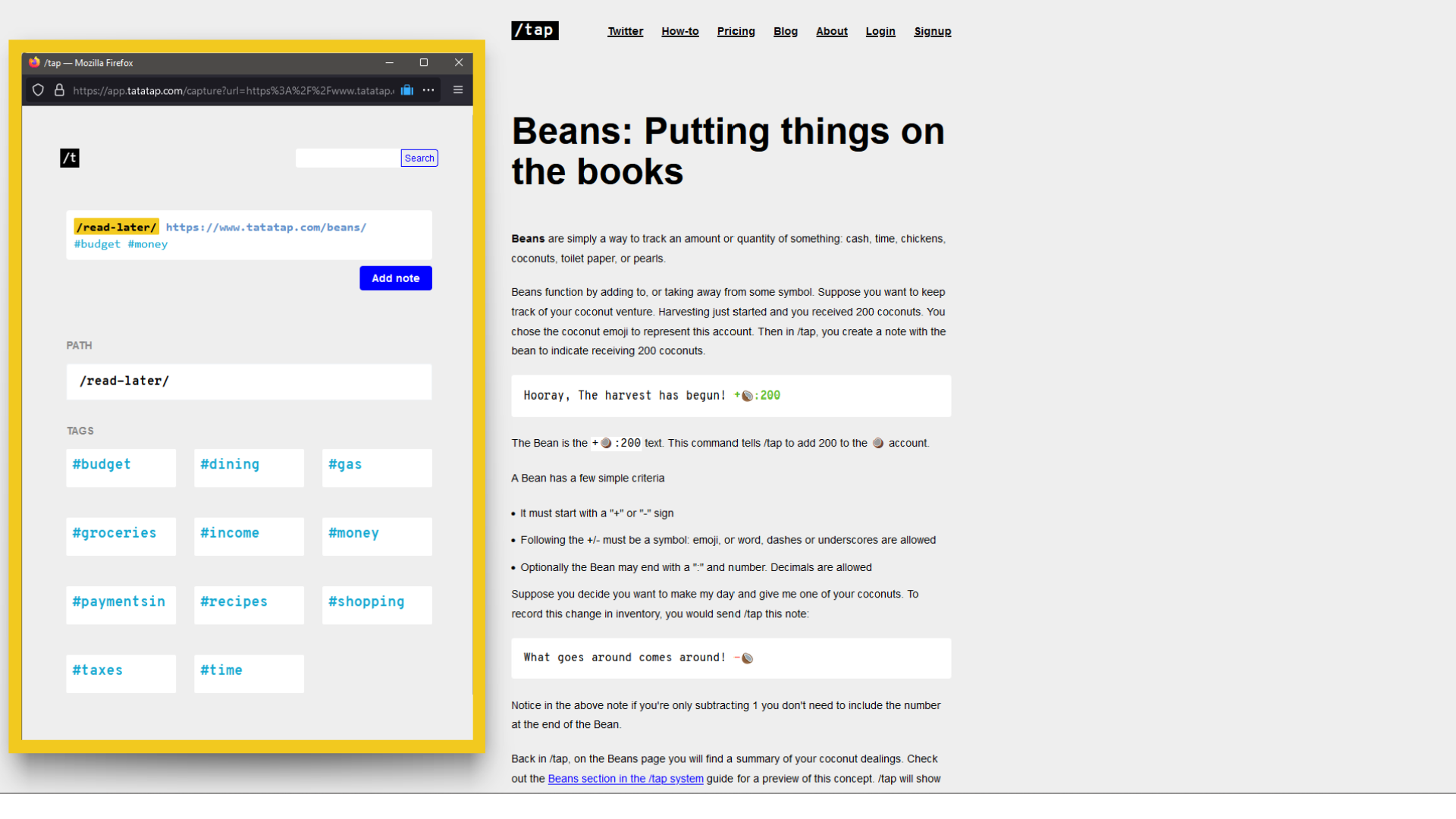Viewport: 1456px width, 819px height.
Task: Open the Blog nav link
Action: (786, 31)
